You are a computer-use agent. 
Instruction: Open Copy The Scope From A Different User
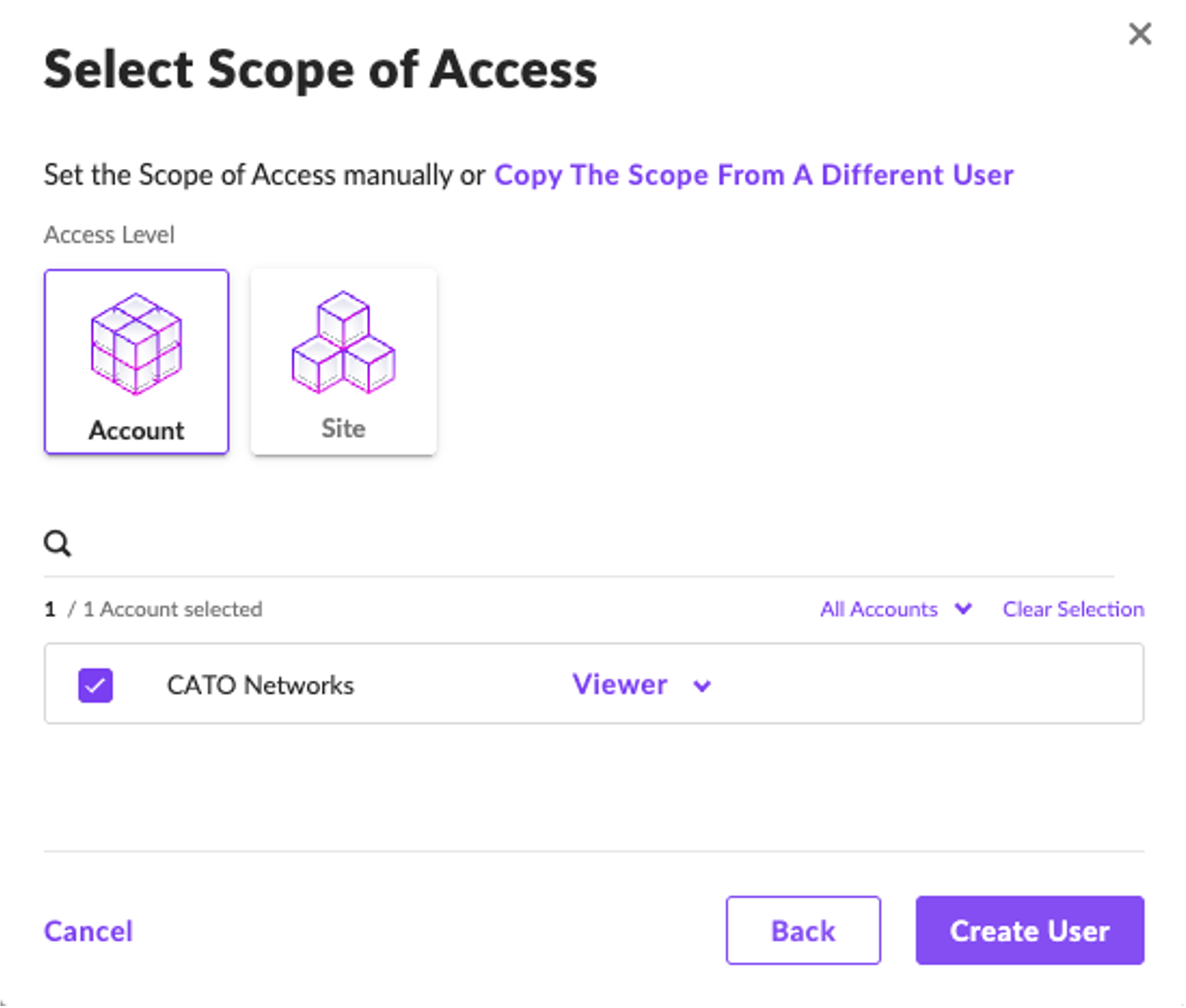tap(754, 175)
